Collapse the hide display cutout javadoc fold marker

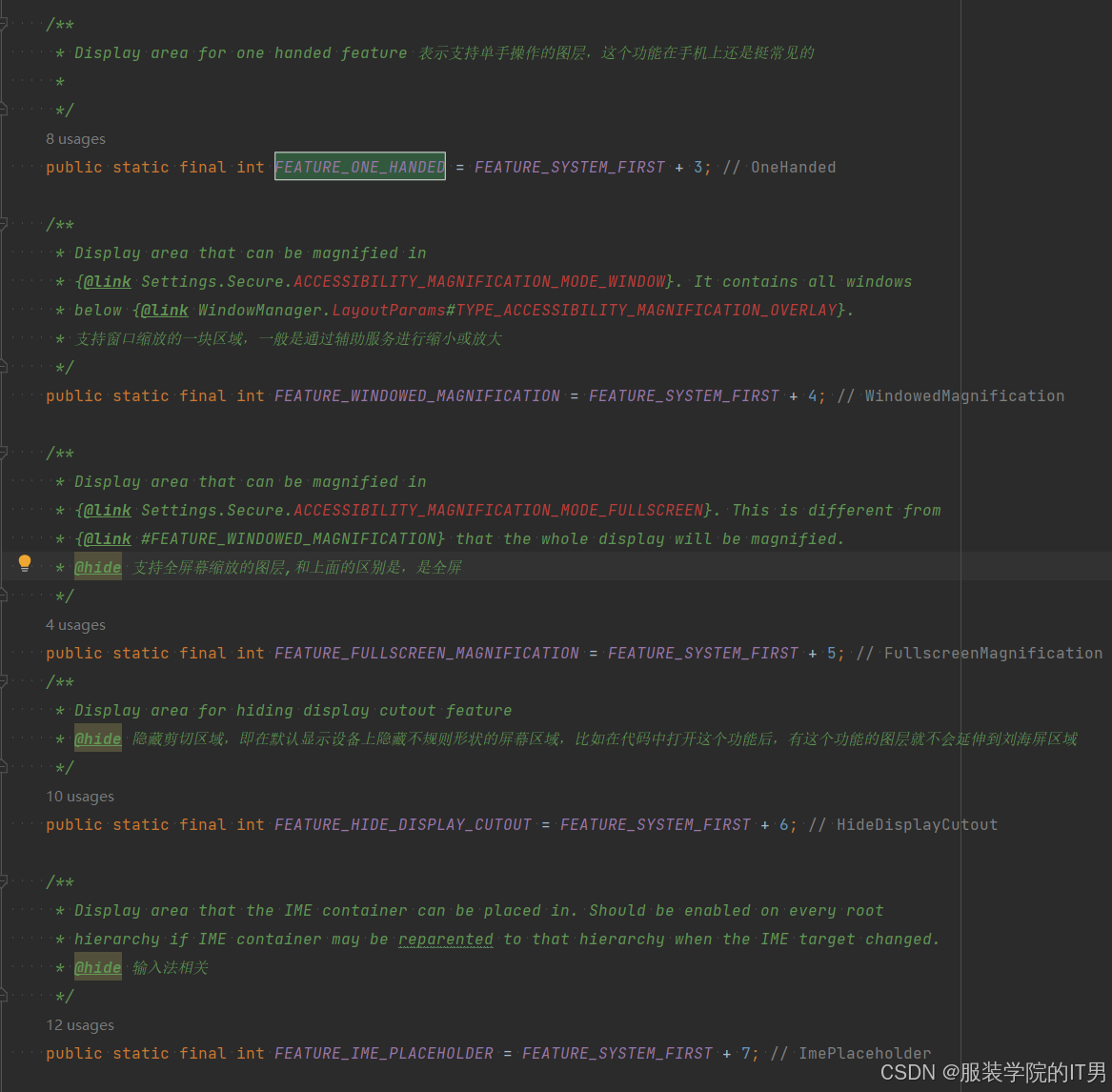tap(3, 681)
